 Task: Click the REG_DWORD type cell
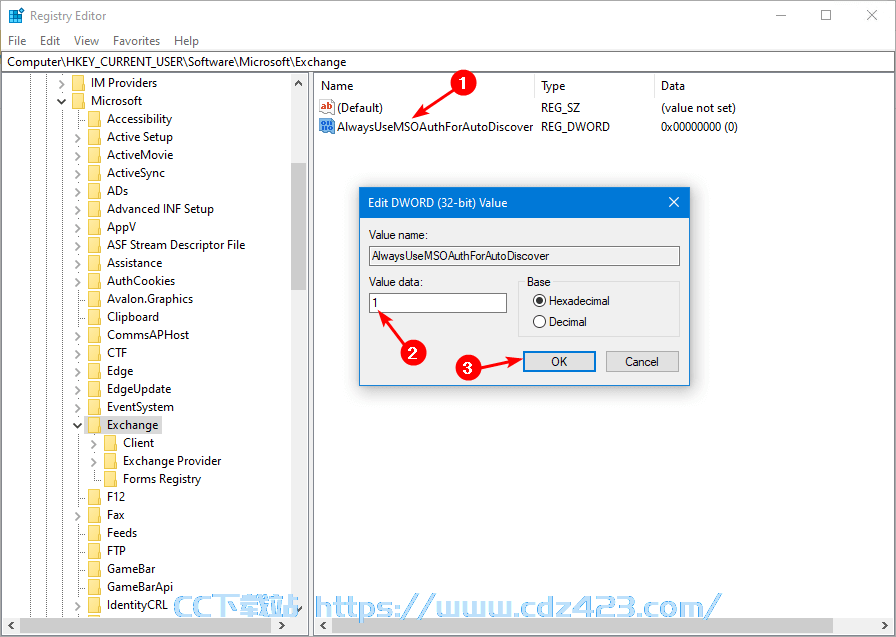click(x=575, y=127)
